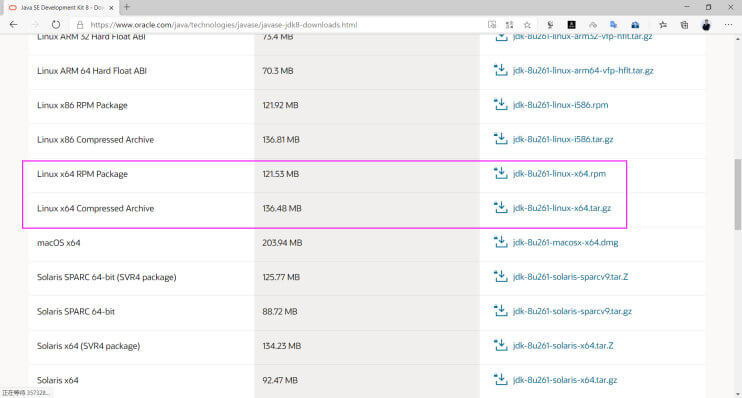The width and height of the screenshot is (742, 398).
Task: Open link jdk-8u261-solaris-x64.tar.Z
Action: [563, 346]
